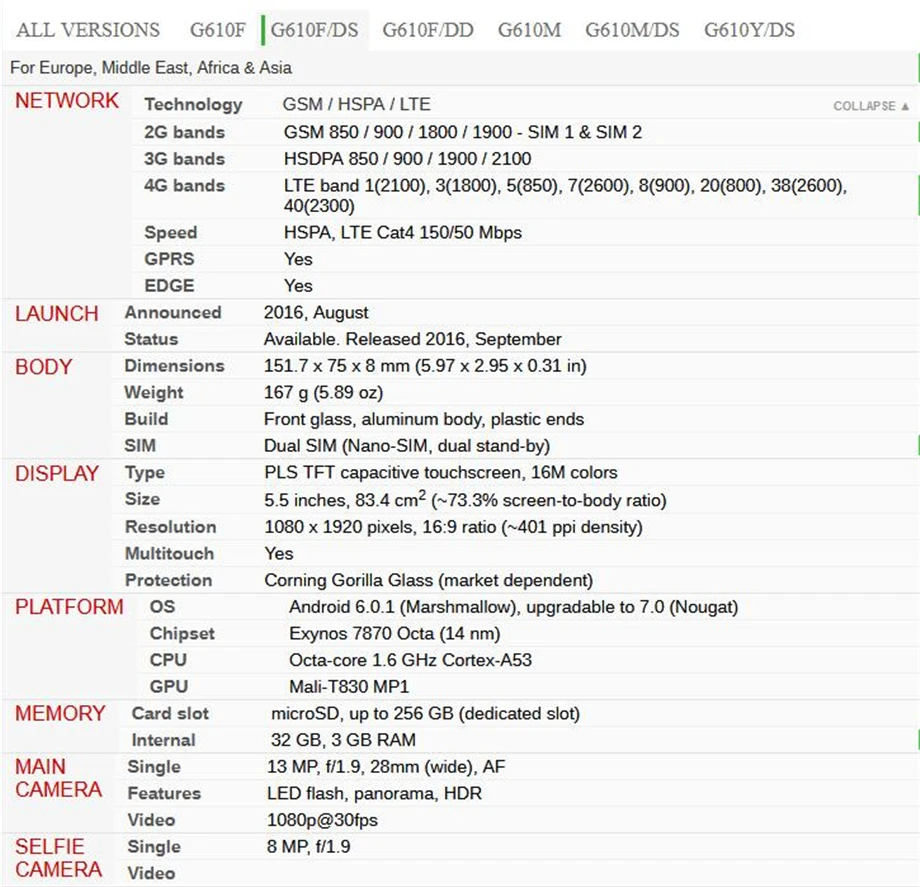Click the 4G bands label
Image resolution: width=920 pixels, height=887 pixels.
click(x=185, y=185)
